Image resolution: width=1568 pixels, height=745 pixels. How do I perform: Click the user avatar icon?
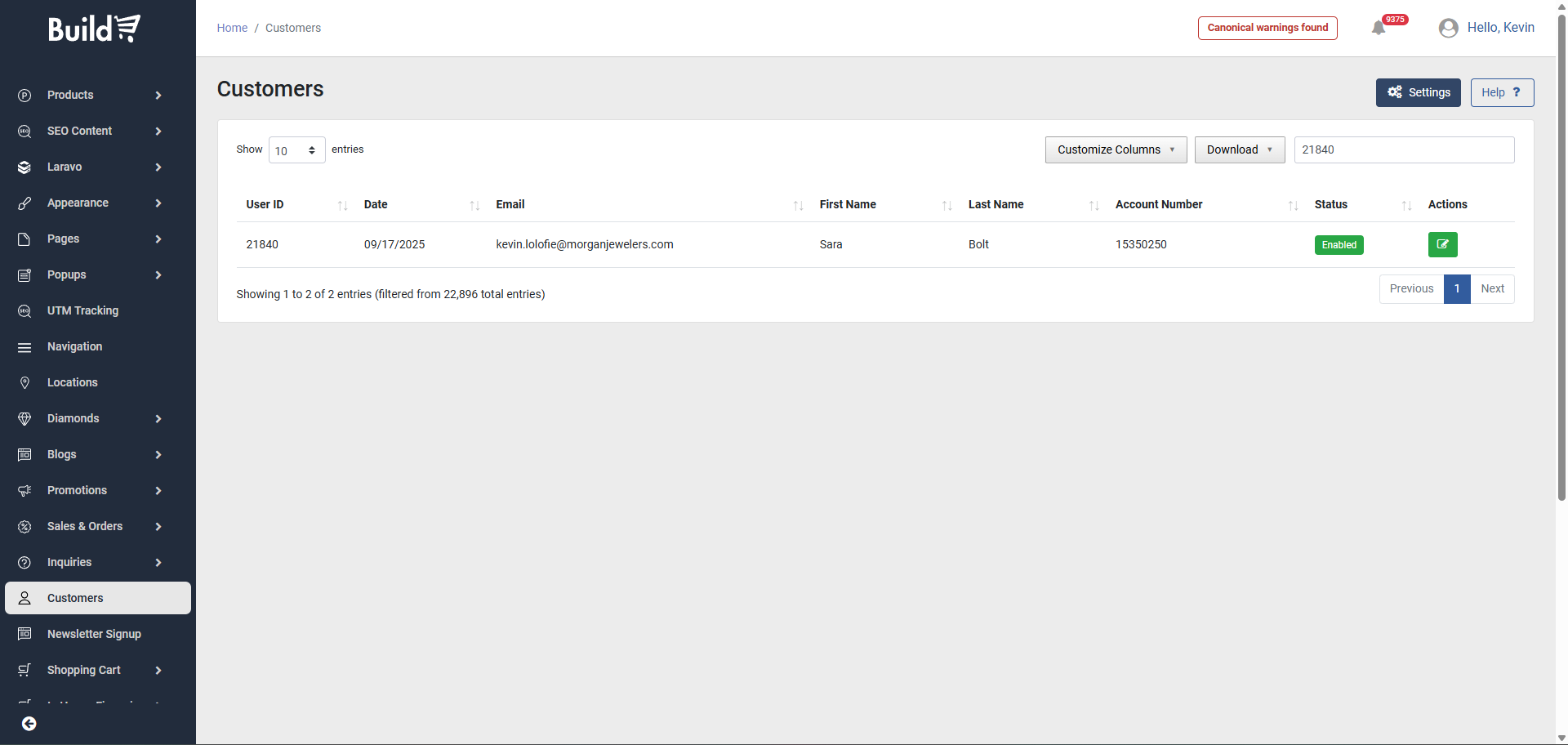click(x=1449, y=28)
